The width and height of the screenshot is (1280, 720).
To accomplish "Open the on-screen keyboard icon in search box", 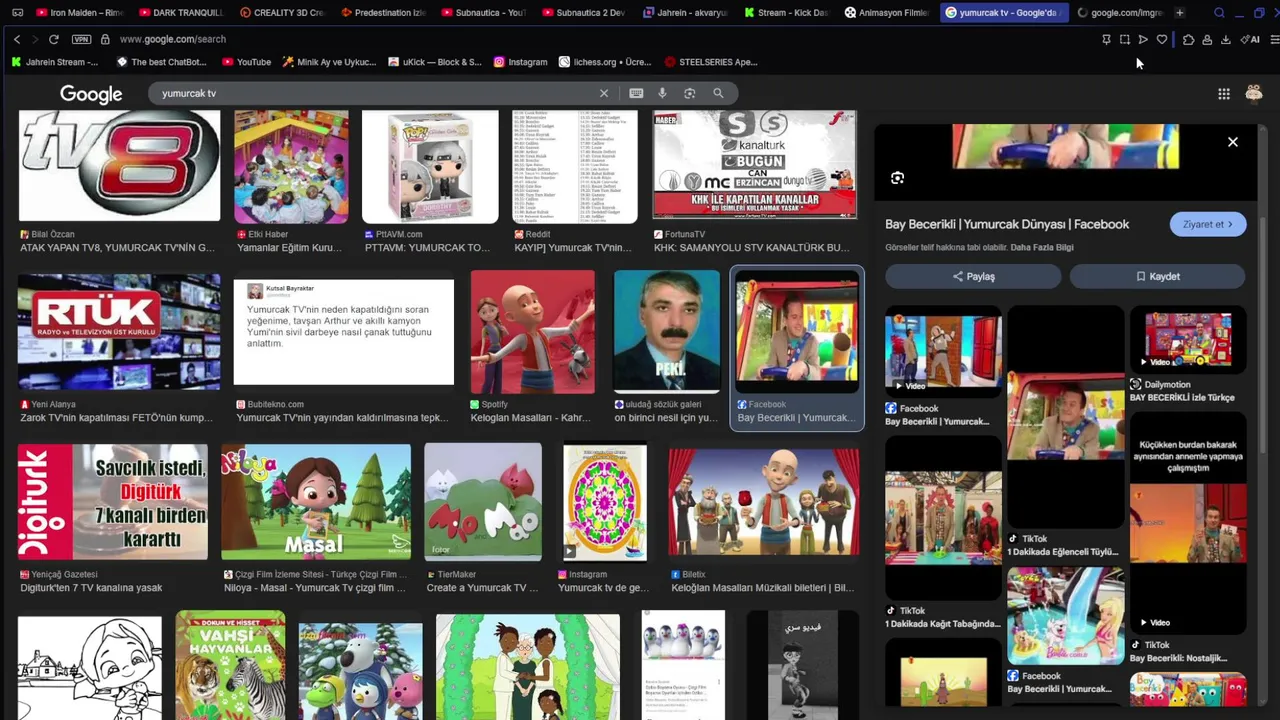I will 636,93.
